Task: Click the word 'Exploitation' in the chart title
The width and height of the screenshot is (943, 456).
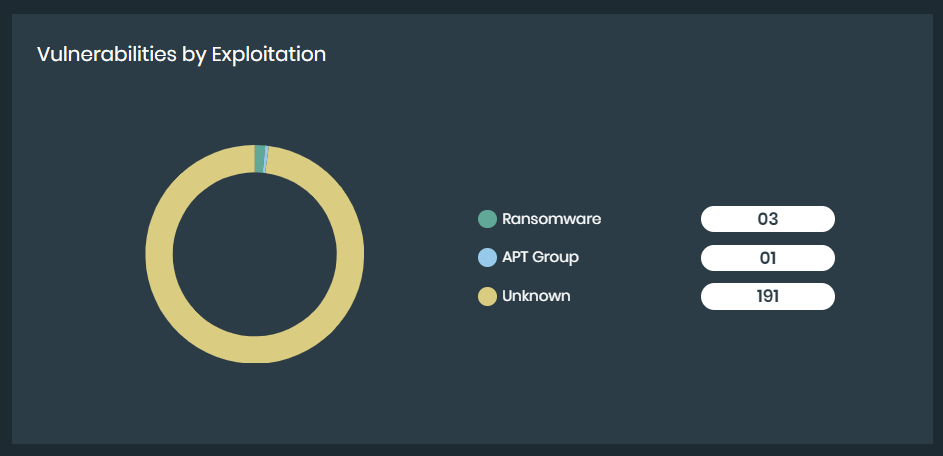Action: point(268,54)
